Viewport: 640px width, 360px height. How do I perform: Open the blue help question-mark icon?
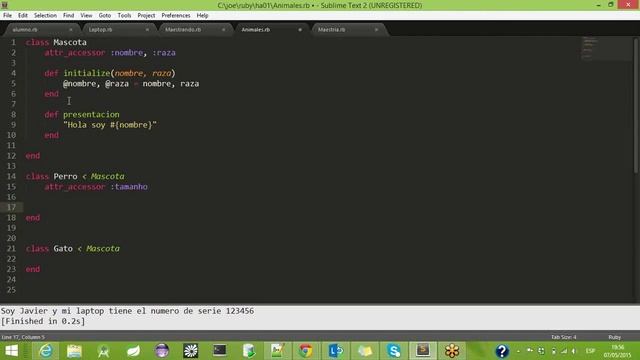point(502,351)
